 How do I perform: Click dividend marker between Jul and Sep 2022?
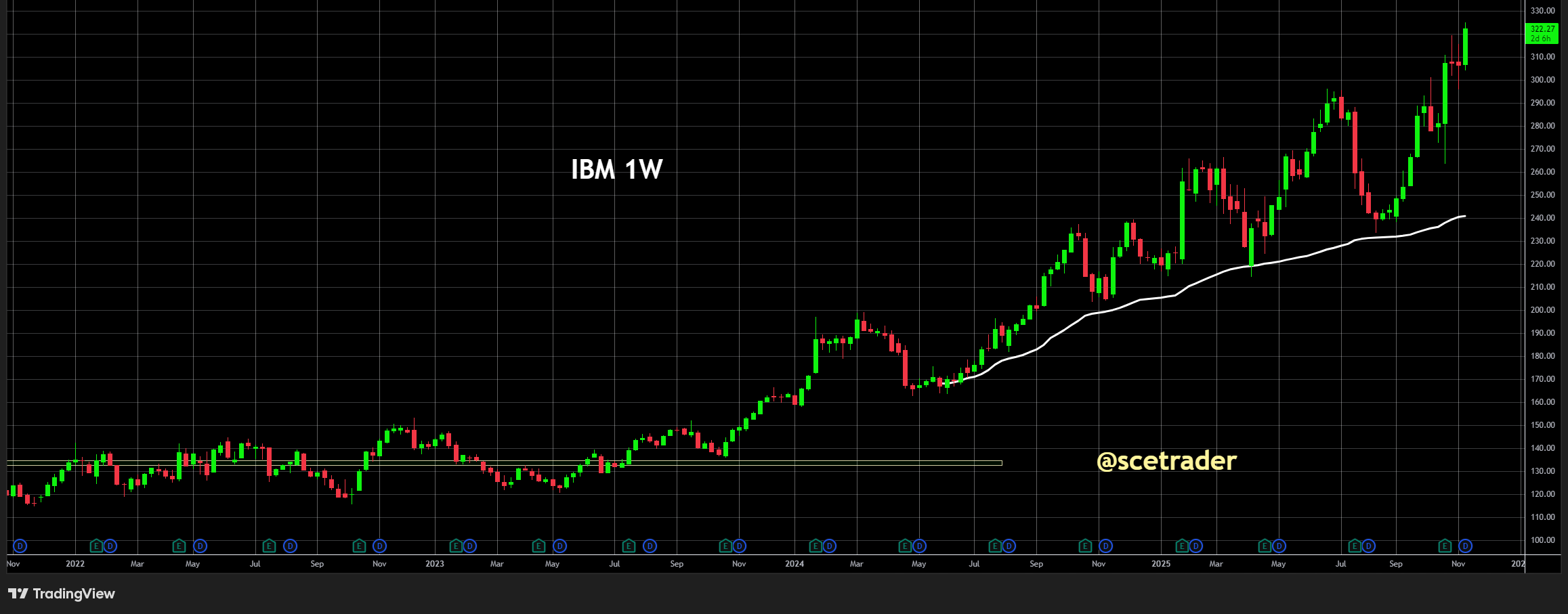290,546
